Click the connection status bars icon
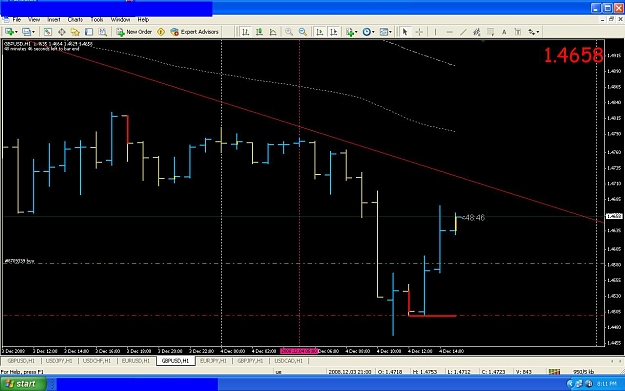625x391 pixels. point(554,371)
